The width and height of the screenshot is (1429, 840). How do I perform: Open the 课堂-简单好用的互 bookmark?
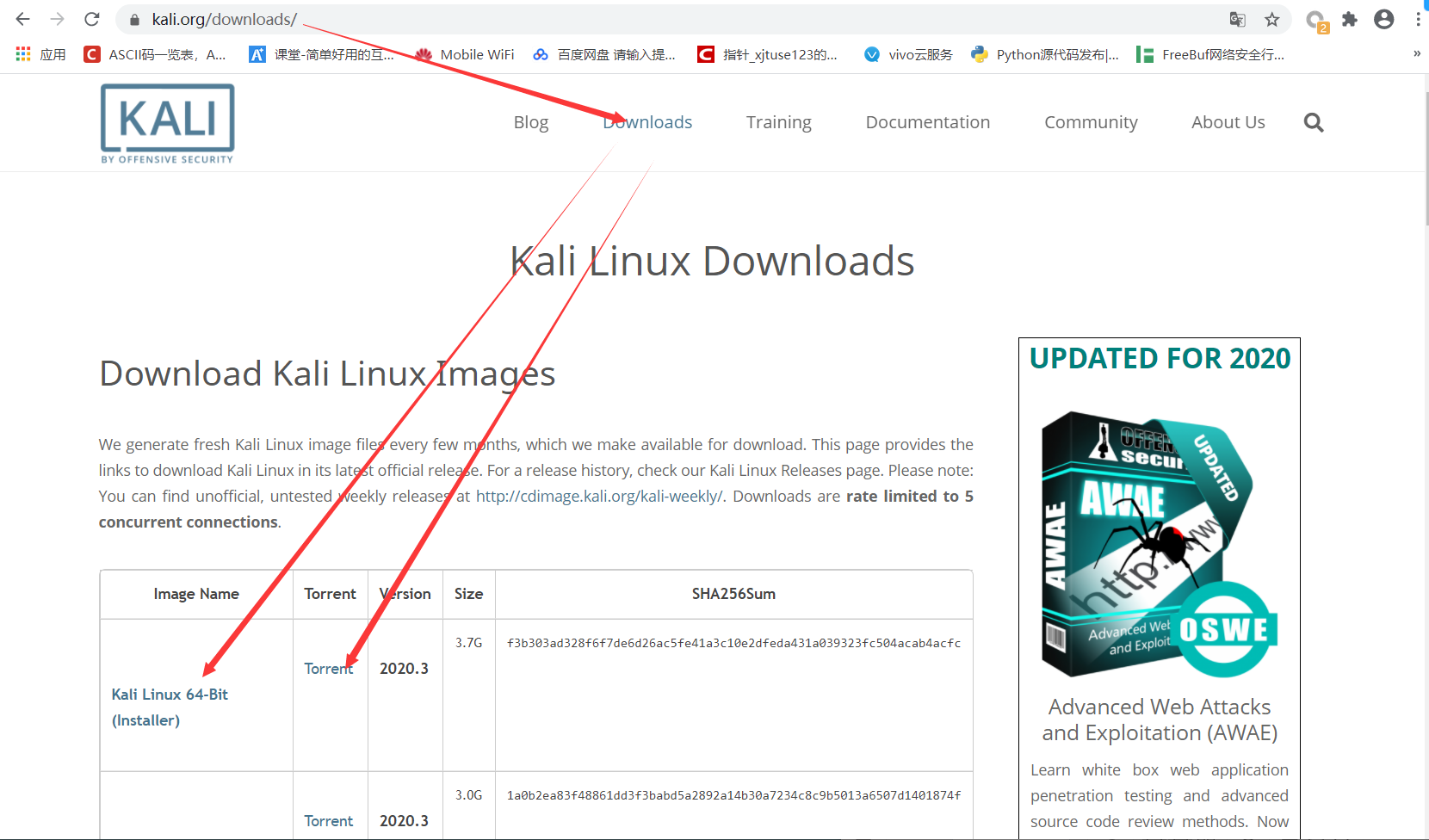pos(321,54)
